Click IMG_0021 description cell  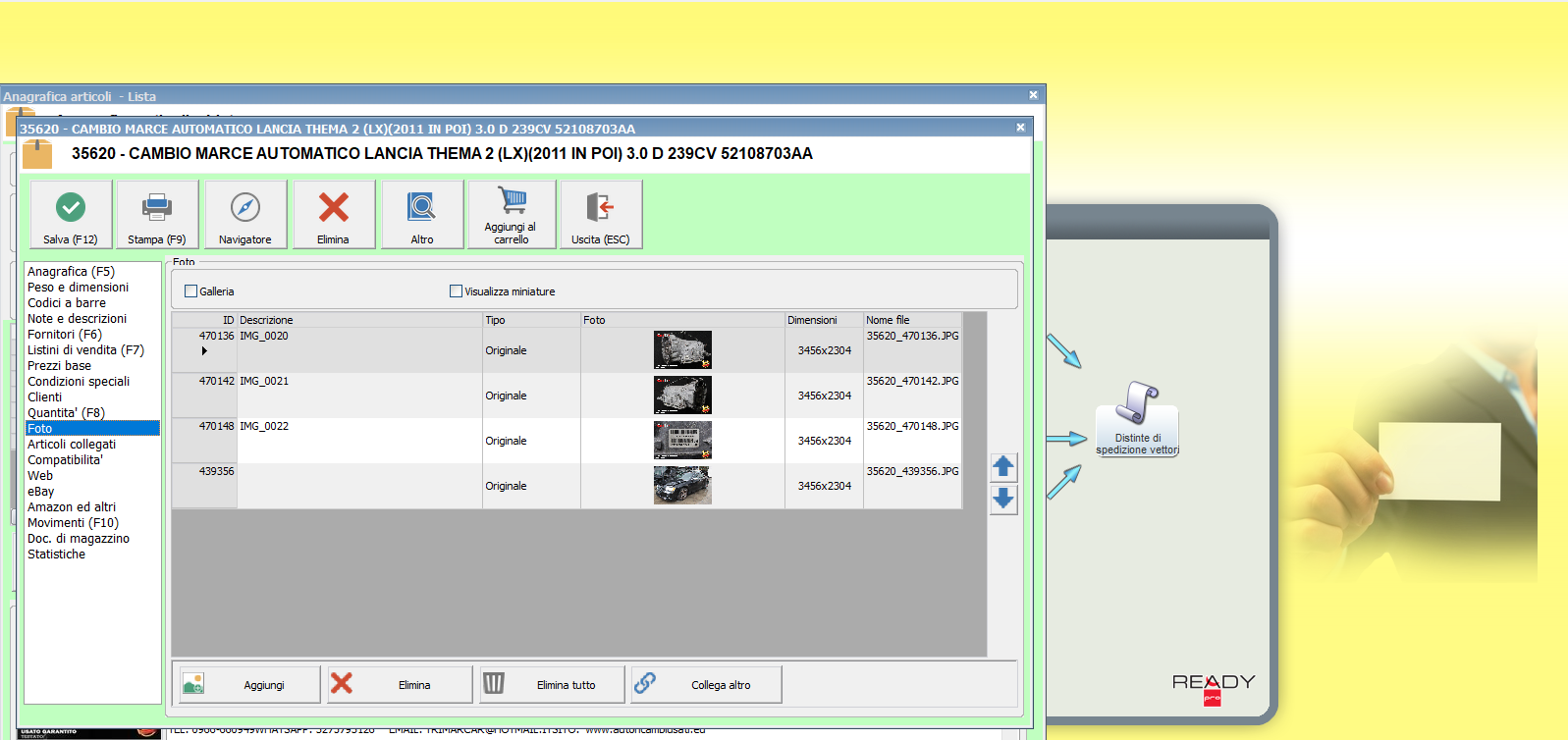(359, 396)
